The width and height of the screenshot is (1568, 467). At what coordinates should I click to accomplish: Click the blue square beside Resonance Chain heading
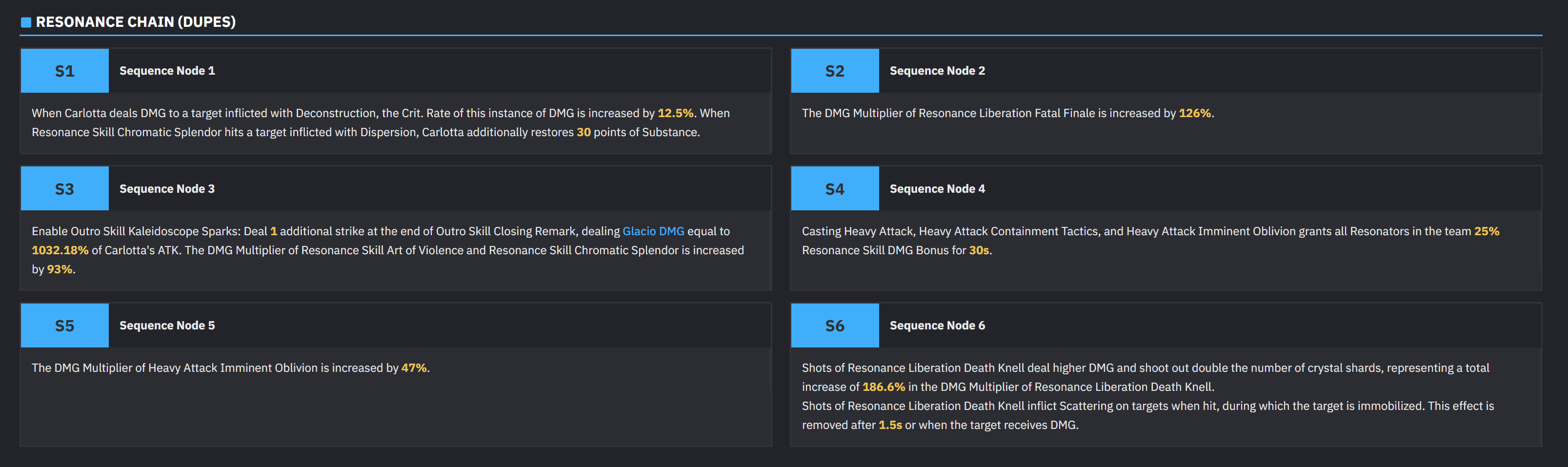[x=26, y=22]
